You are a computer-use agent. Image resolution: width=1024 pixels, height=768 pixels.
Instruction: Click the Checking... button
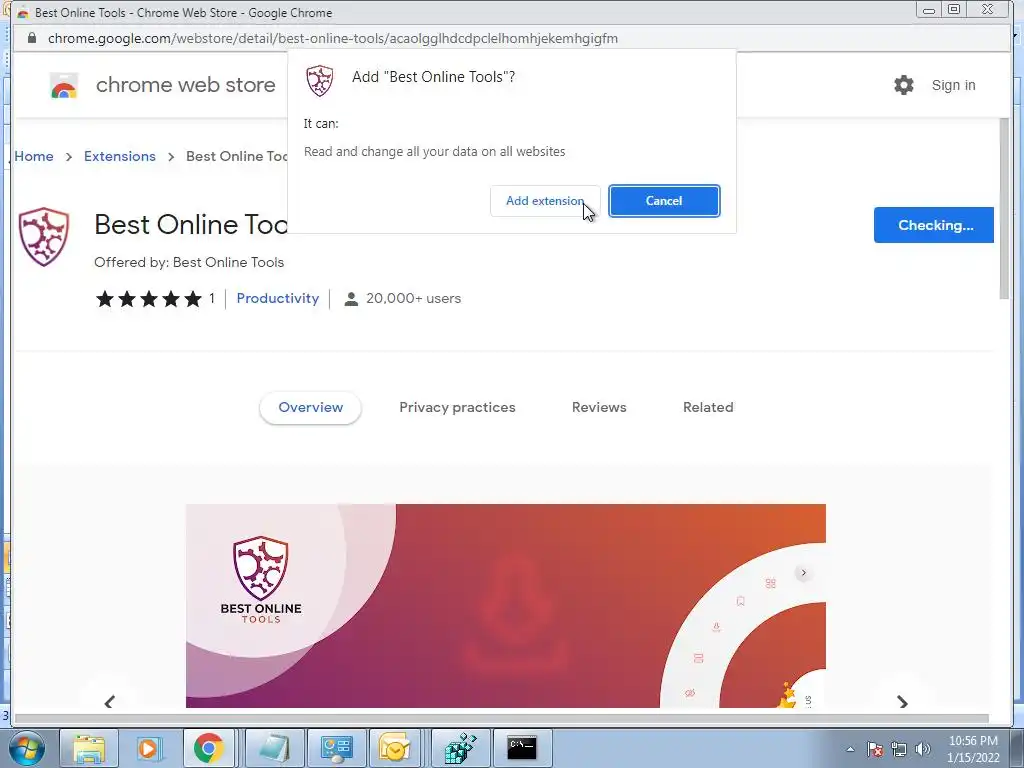coord(934,225)
